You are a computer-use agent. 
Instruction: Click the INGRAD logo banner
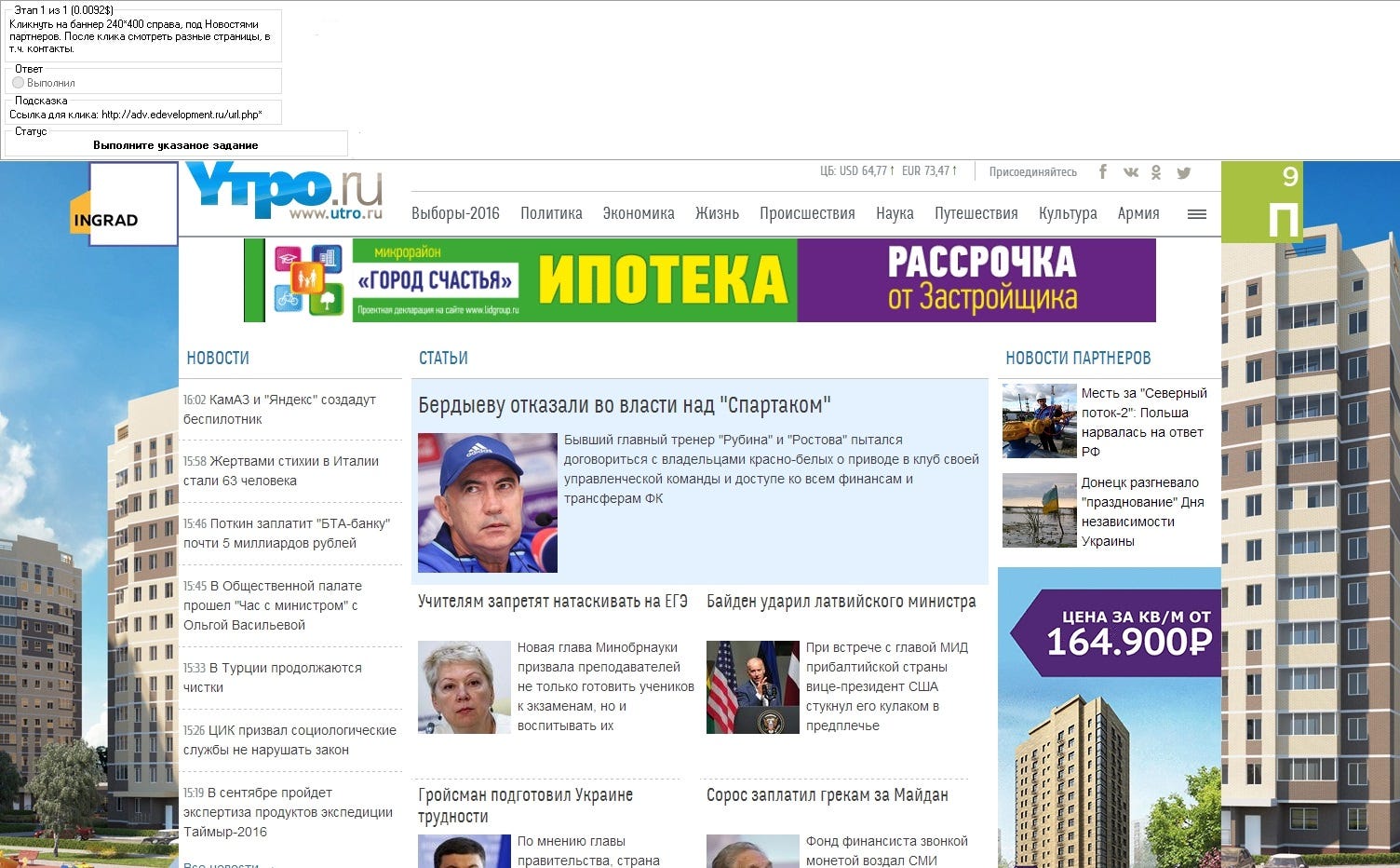pyautogui.click(x=124, y=205)
